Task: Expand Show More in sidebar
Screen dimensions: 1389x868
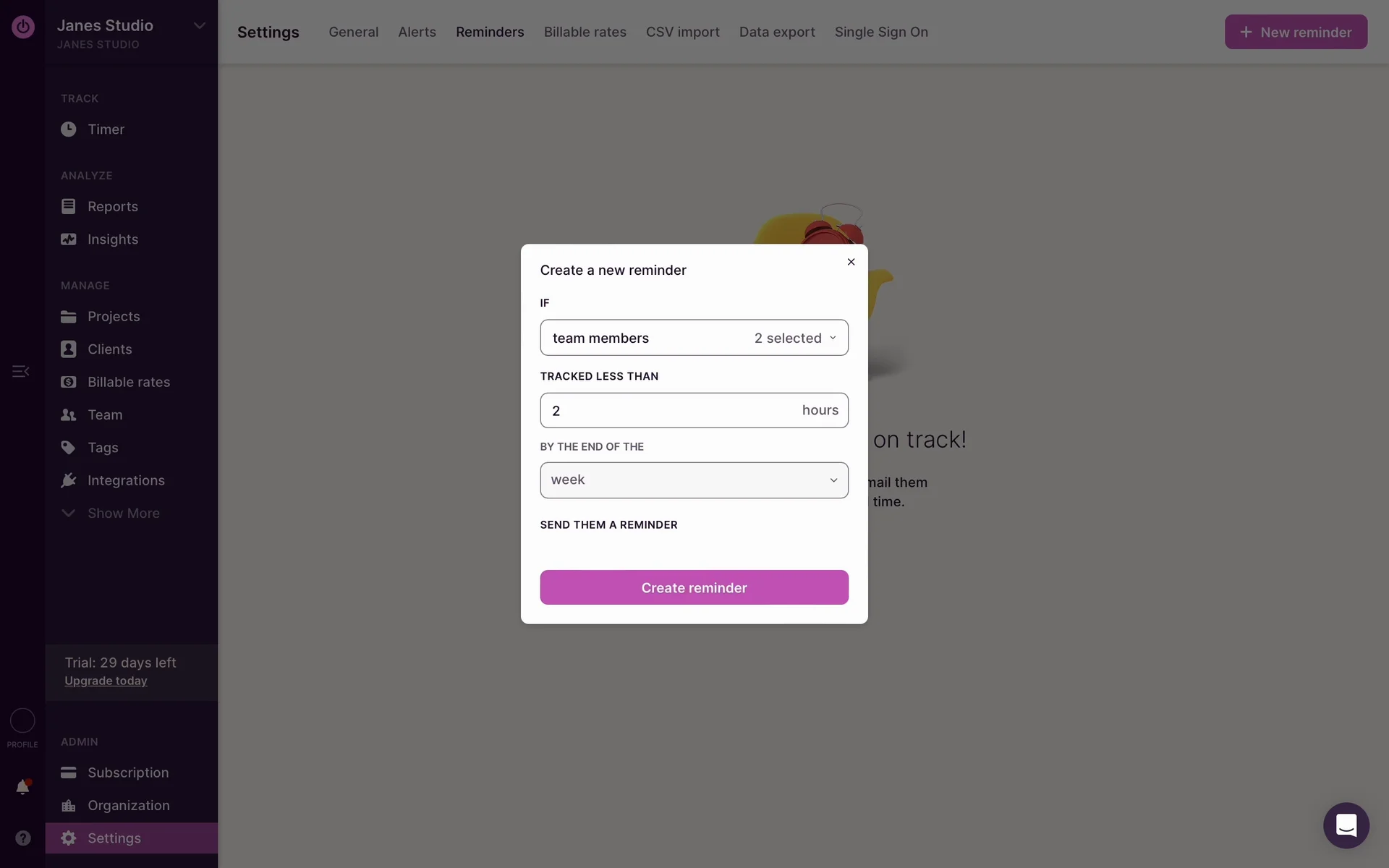Action: tap(123, 514)
